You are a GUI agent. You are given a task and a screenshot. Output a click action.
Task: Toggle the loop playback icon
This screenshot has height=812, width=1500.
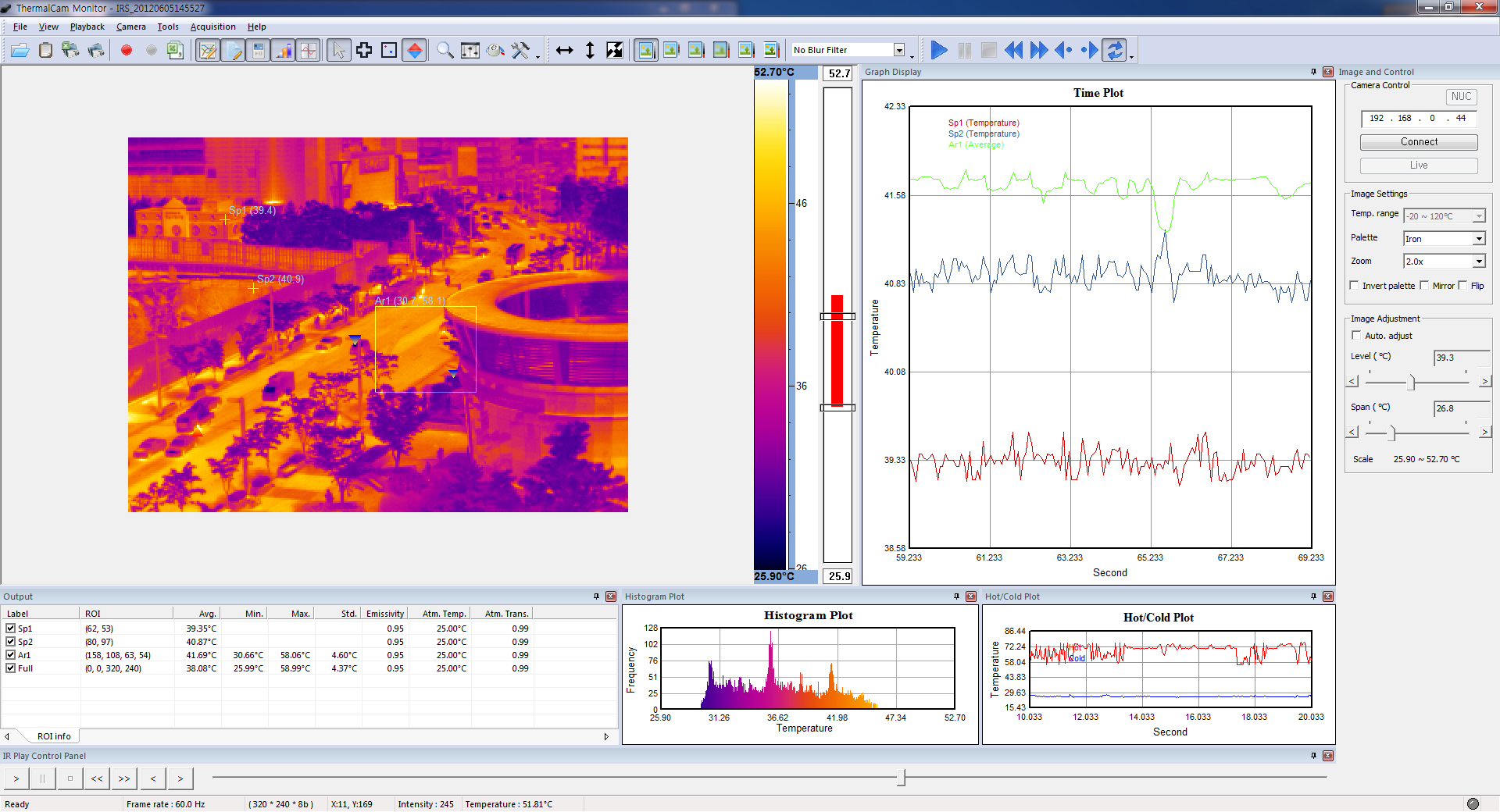pyautogui.click(x=1115, y=51)
